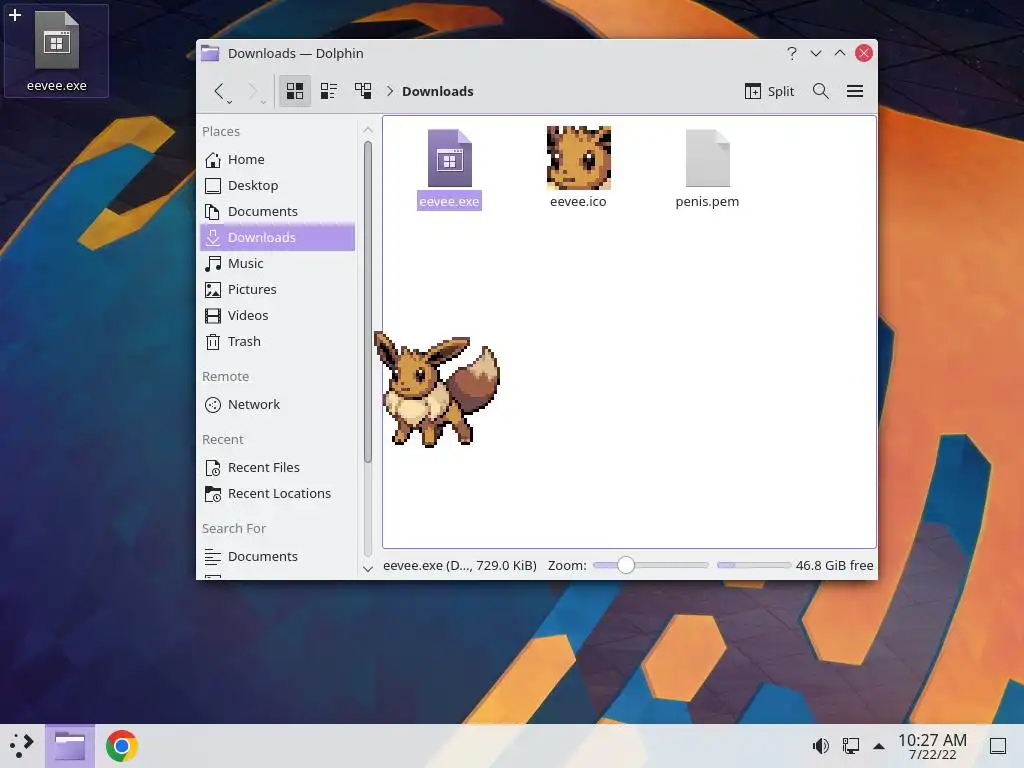The image size is (1024, 768).
Task: Open the KDE application launcher
Action: pyautogui.click(x=22, y=745)
